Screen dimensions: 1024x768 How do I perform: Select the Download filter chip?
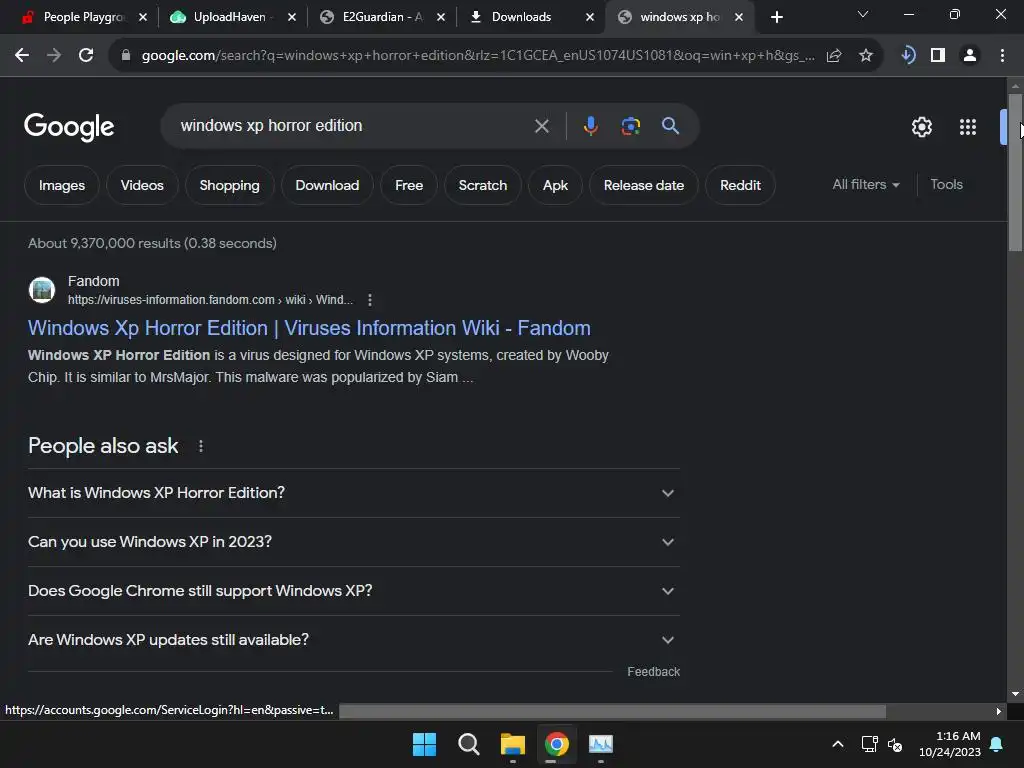point(327,185)
